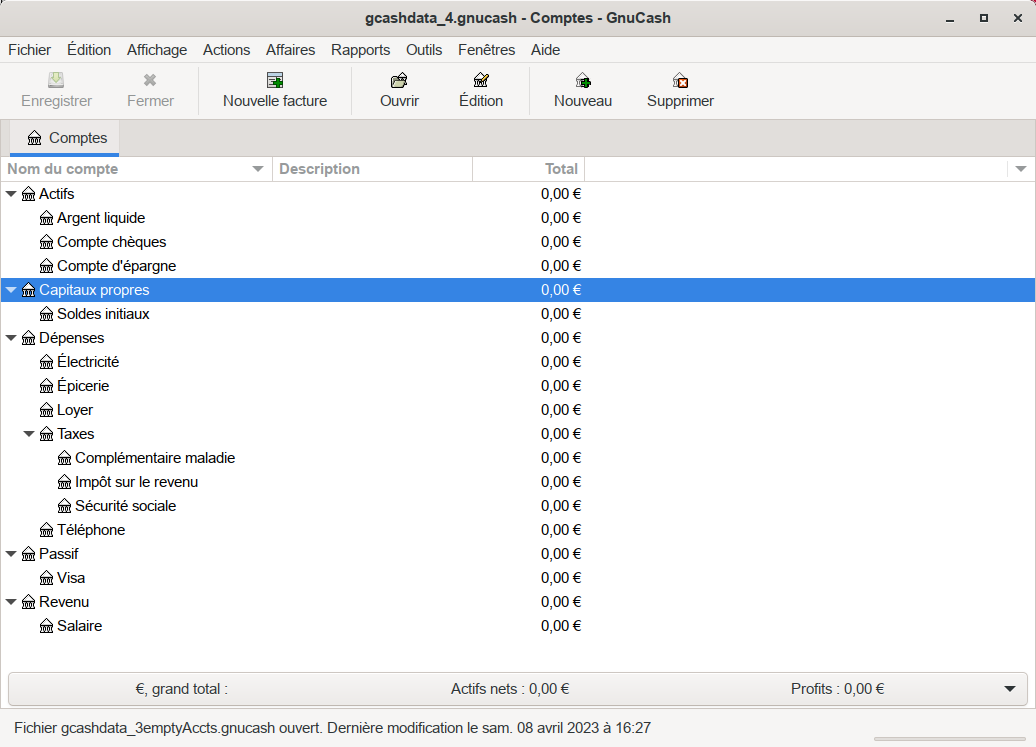
Task: Open the Rapports menu
Action: click(360, 50)
